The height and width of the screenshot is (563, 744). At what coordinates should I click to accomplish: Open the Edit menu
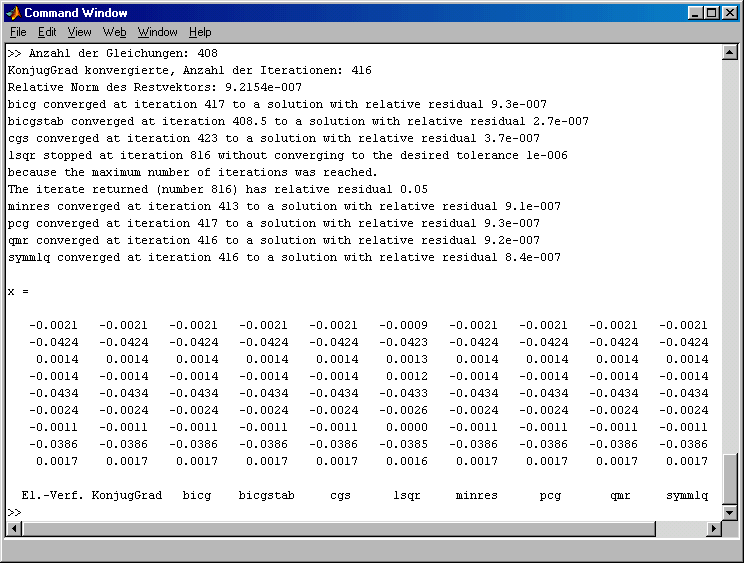pyautogui.click(x=47, y=32)
